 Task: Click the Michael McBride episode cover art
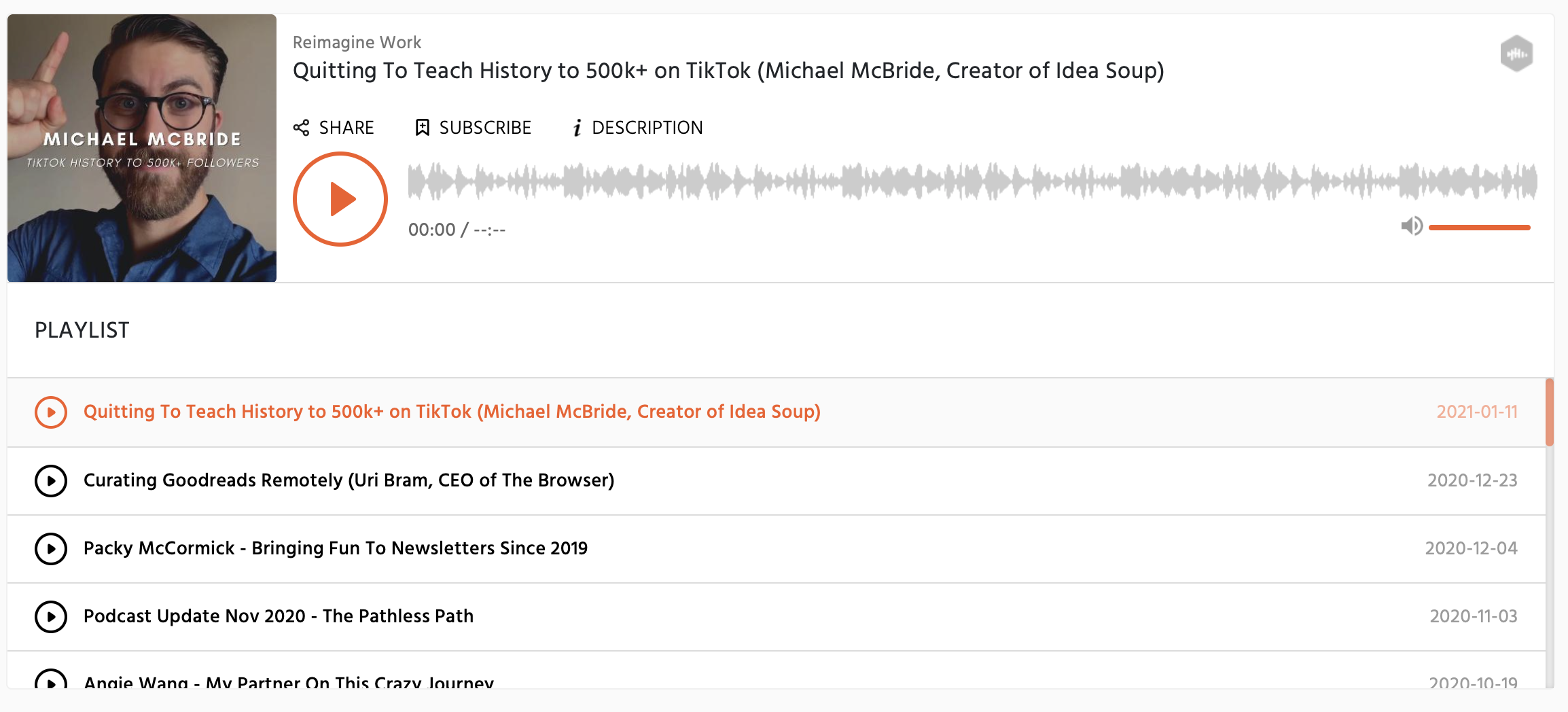pyautogui.click(x=142, y=148)
